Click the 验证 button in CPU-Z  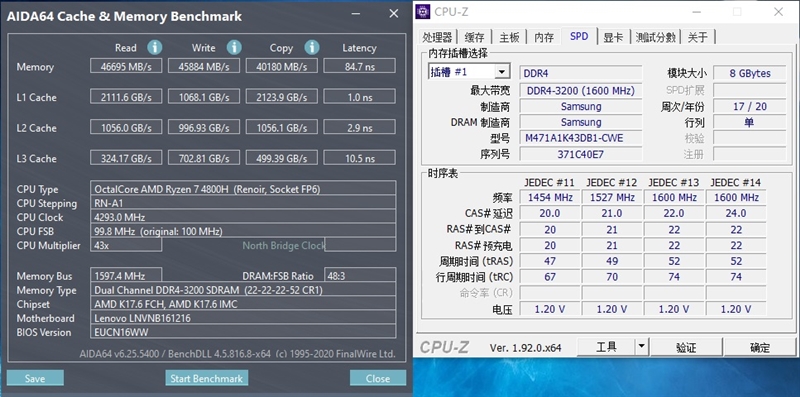coord(686,347)
